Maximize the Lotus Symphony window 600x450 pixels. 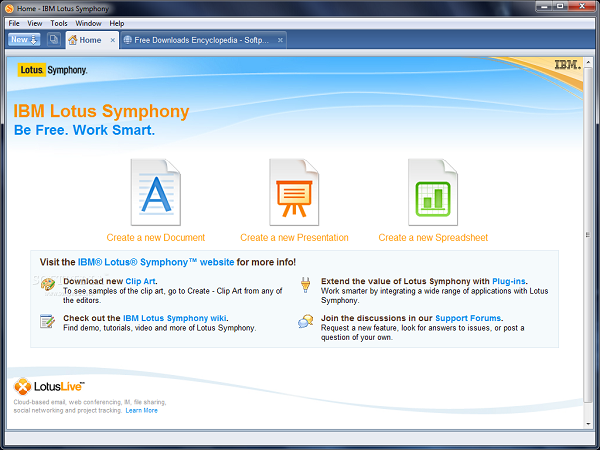point(560,7)
